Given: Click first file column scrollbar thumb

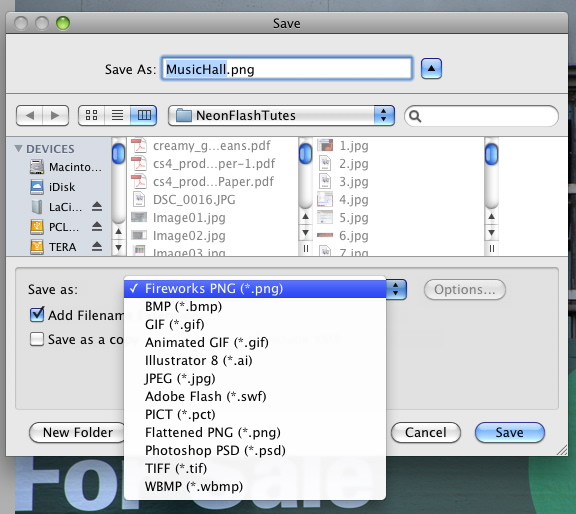Looking at the screenshot, I should pyautogui.click(x=305, y=154).
